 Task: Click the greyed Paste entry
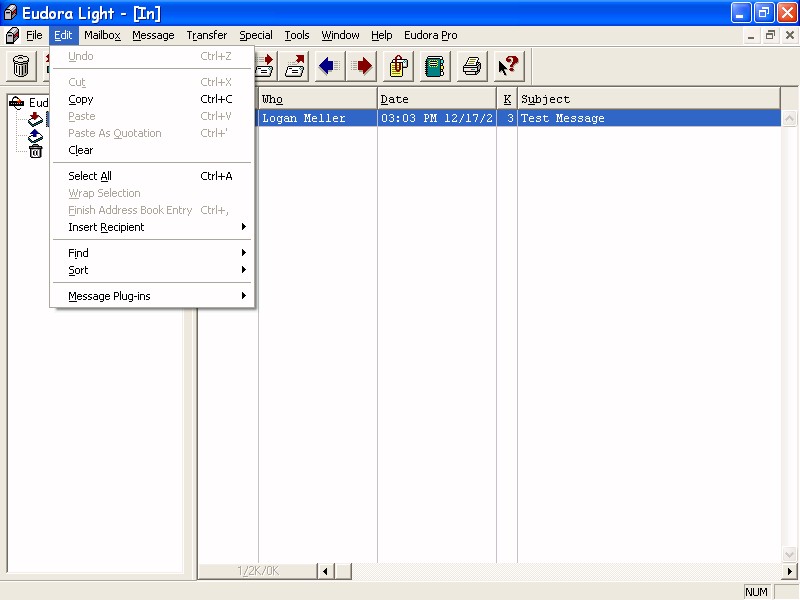(152, 116)
